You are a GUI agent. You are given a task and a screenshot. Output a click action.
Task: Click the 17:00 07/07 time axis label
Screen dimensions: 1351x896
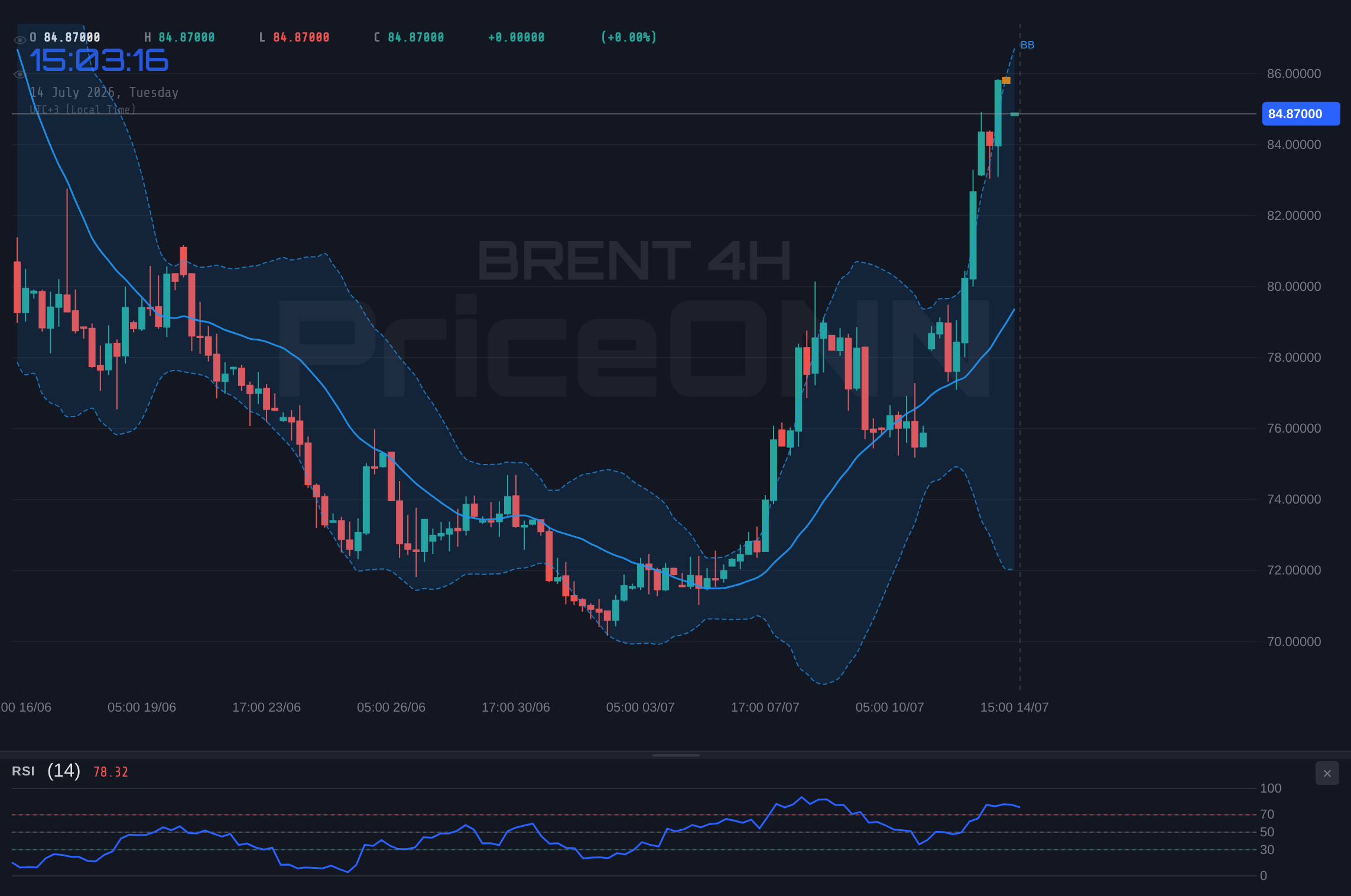coord(765,707)
